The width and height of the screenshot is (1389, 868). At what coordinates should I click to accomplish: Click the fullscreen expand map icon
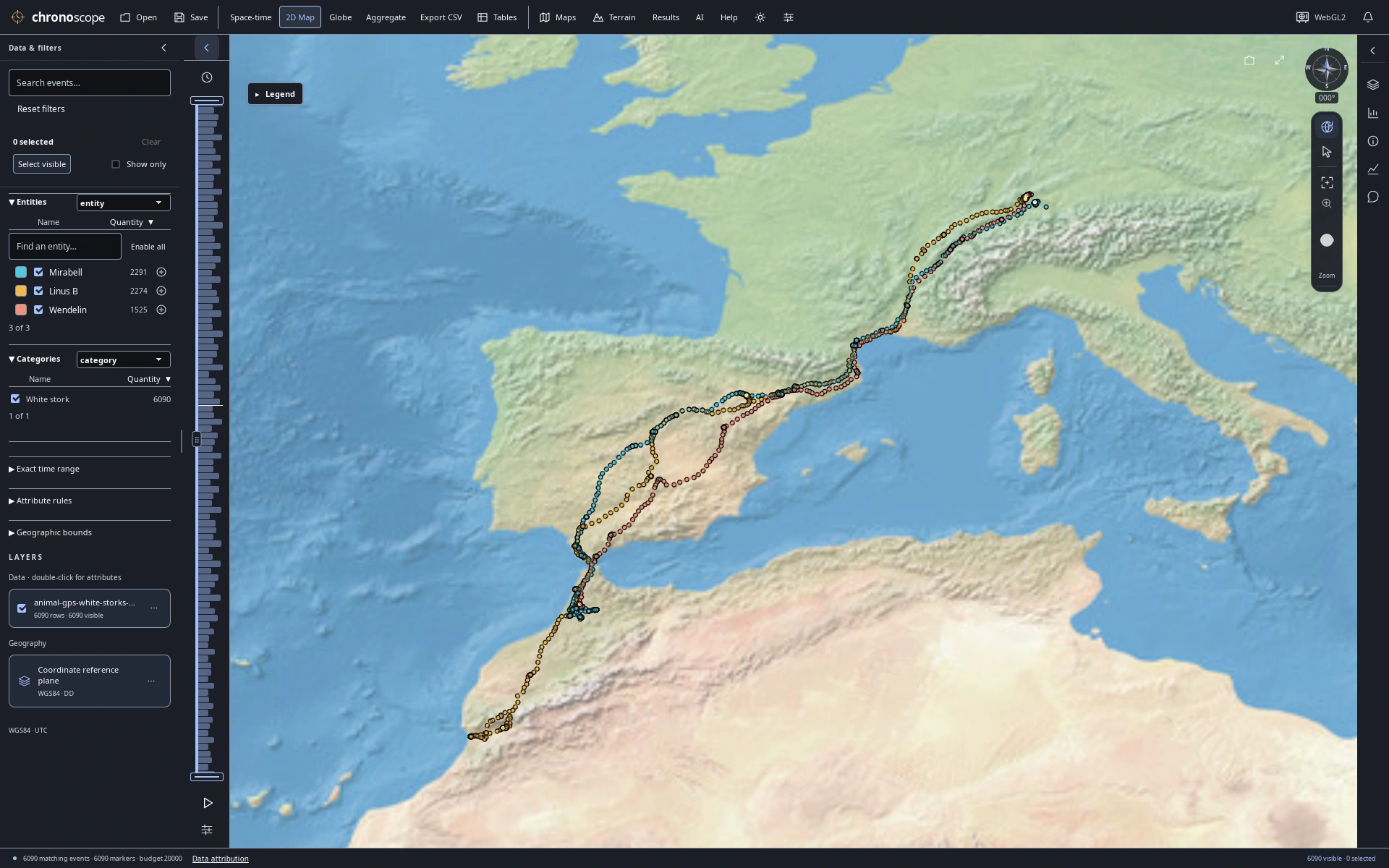(x=1280, y=60)
